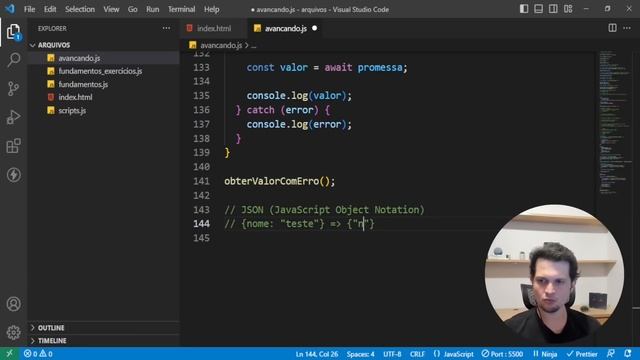The image size is (640, 360).
Task: Expand the TIMELINE section
Action: 104,340
